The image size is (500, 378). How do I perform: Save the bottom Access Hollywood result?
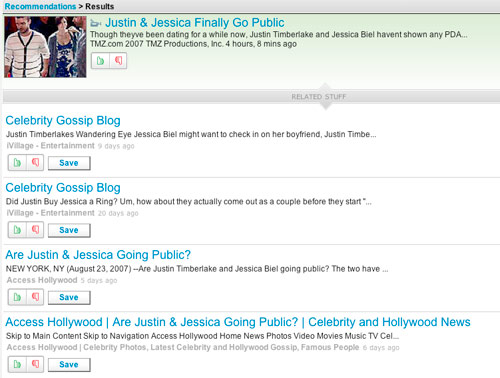[x=69, y=365]
